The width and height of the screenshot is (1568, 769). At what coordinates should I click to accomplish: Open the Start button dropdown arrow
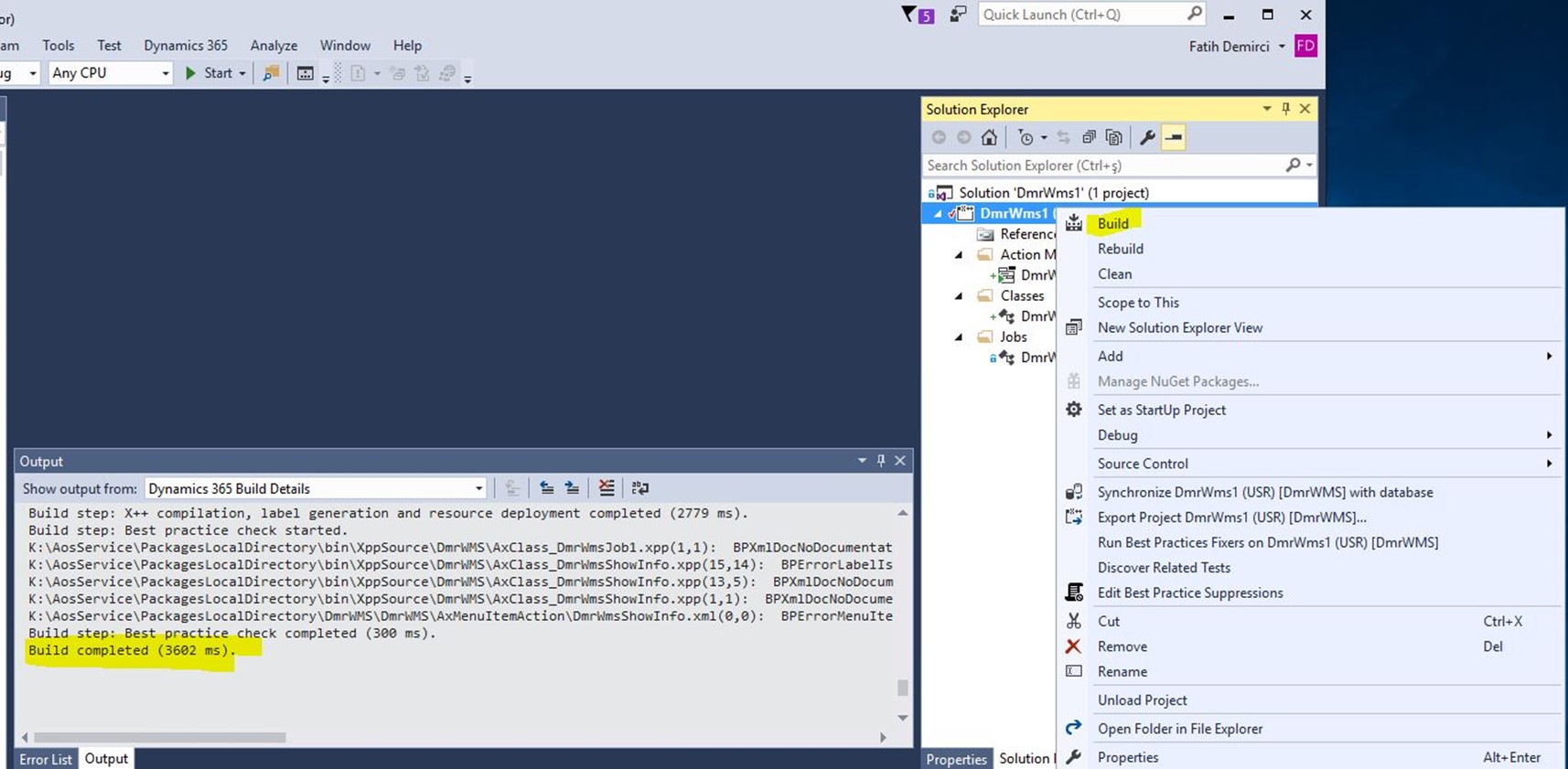(242, 73)
